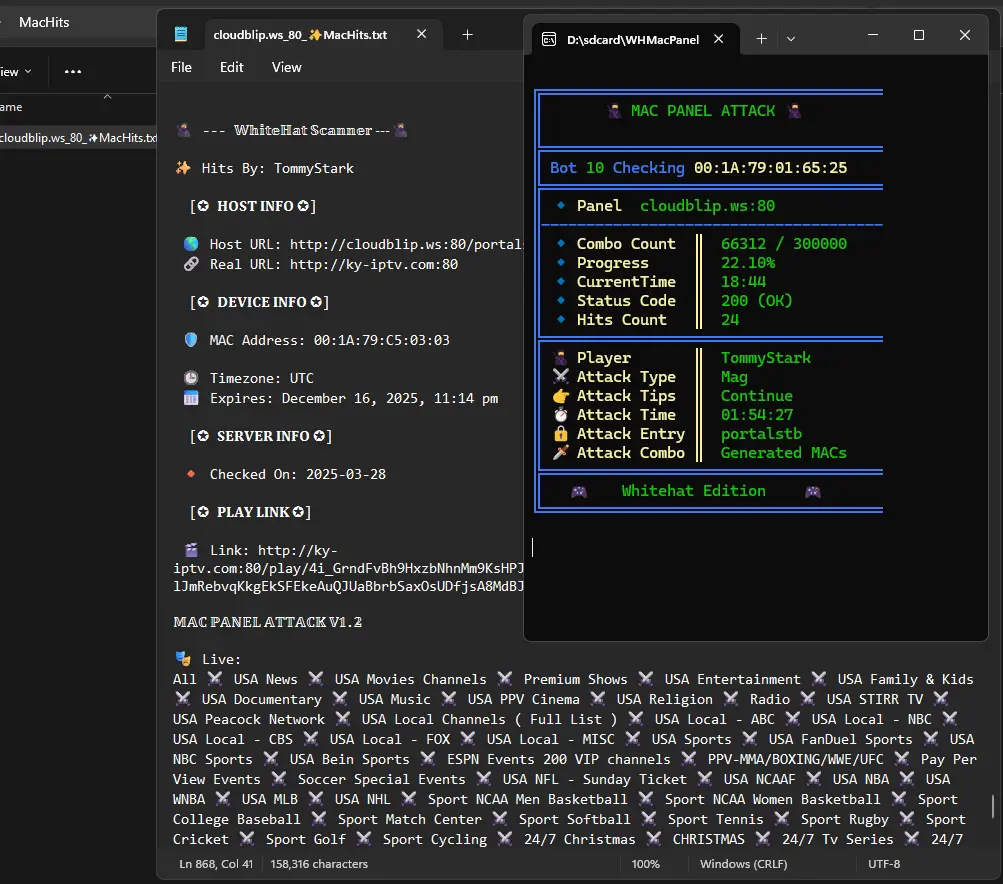Screen dimensions: 1003x884
Task: Maximize the terminal window
Action: [919, 35]
